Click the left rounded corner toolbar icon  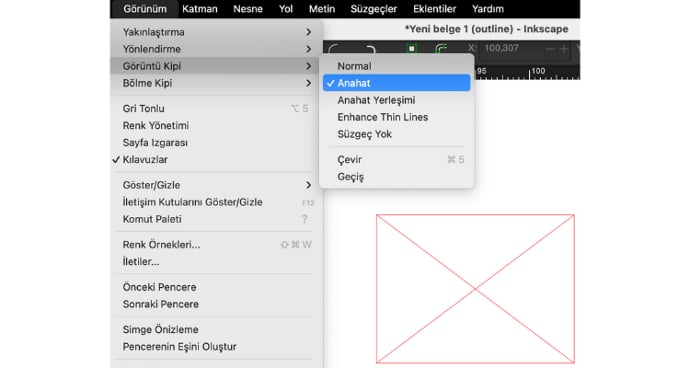pos(334,48)
